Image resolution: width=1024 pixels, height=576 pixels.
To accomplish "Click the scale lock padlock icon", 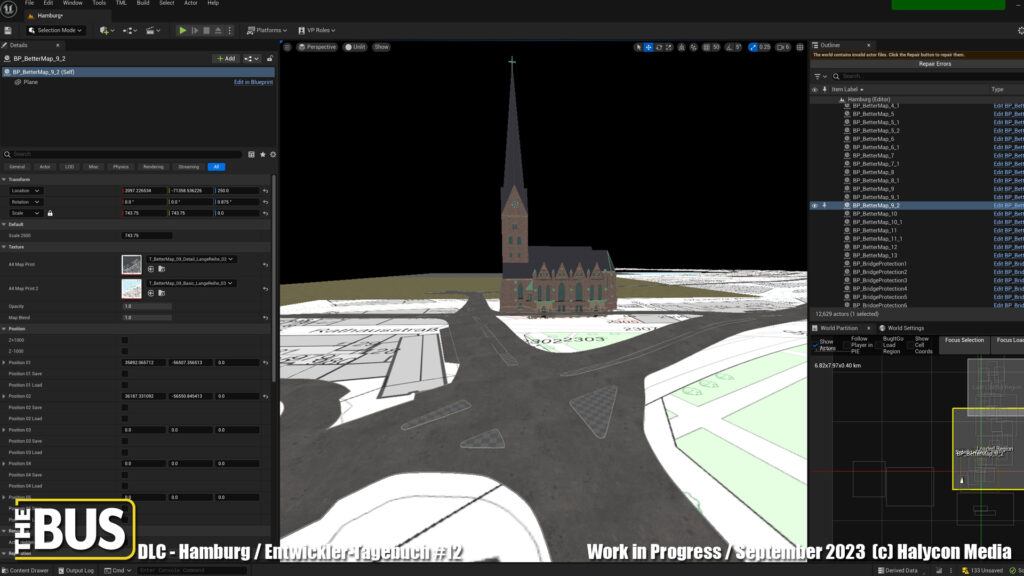I will pyautogui.click(x=49, y=213).
